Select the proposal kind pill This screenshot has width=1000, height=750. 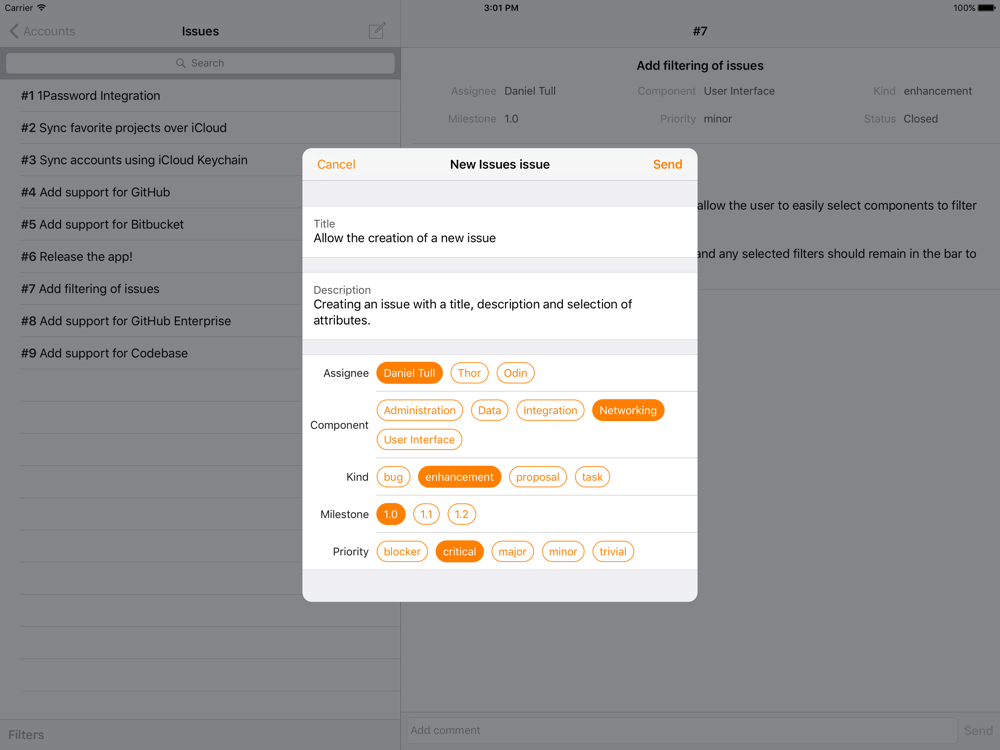pyautogui.click(x=538, y=477)
